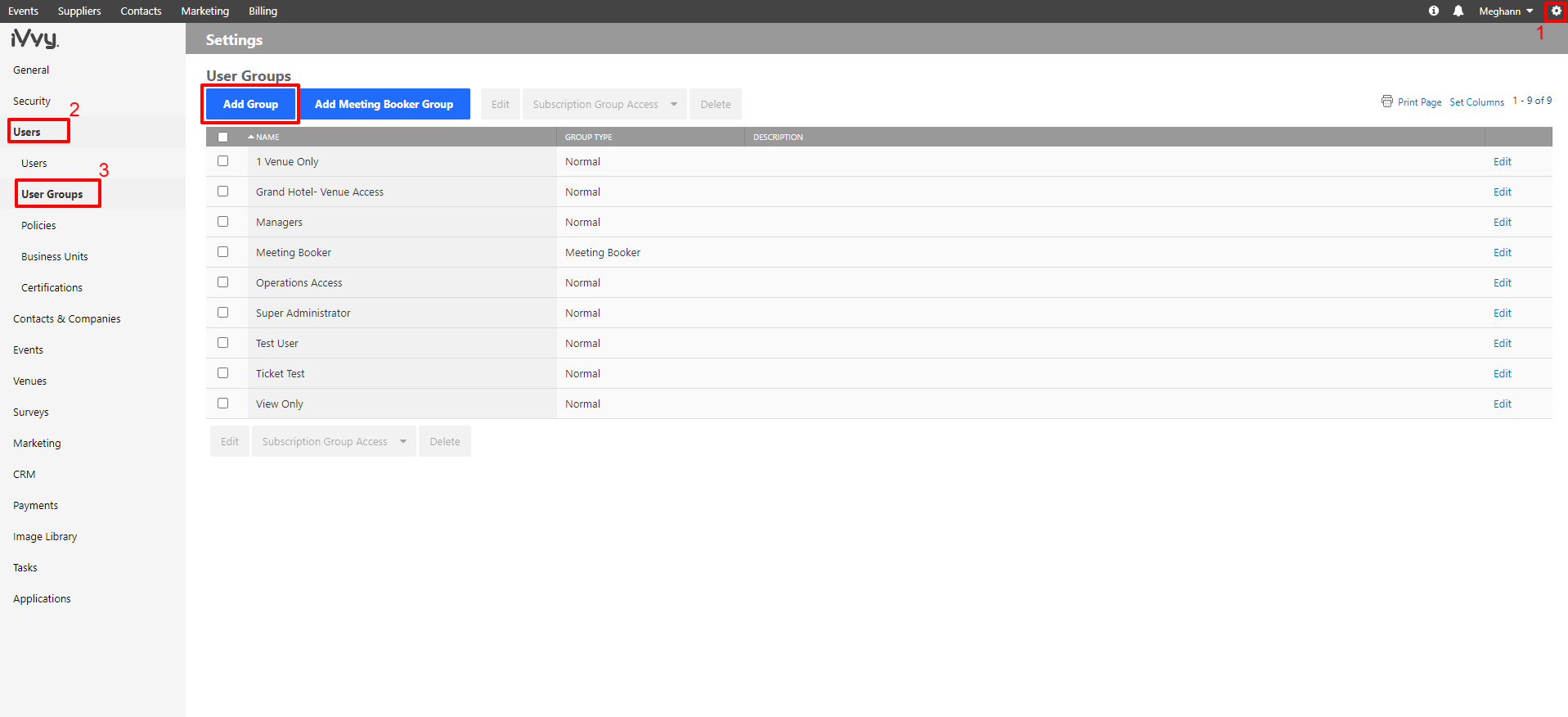Click the information icon in top bar
This screenshot has height=717, width=1568.
pos(1434,11)
